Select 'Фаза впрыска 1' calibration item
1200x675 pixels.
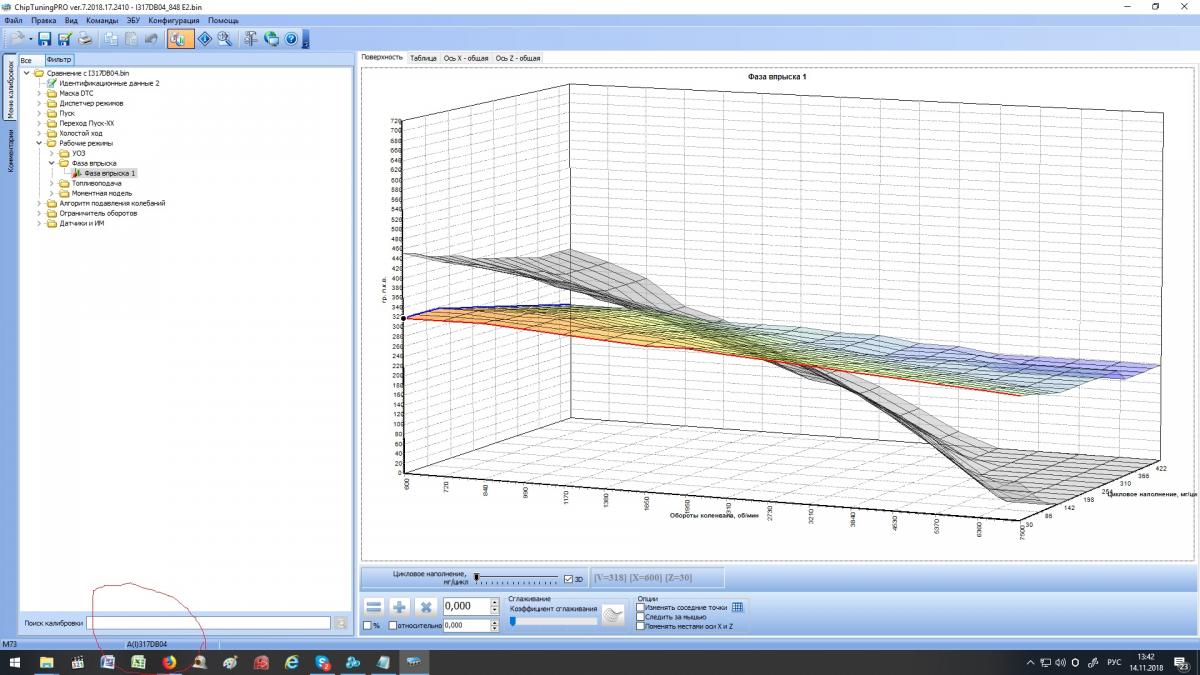pyautogui.click(x=110, y=173)
